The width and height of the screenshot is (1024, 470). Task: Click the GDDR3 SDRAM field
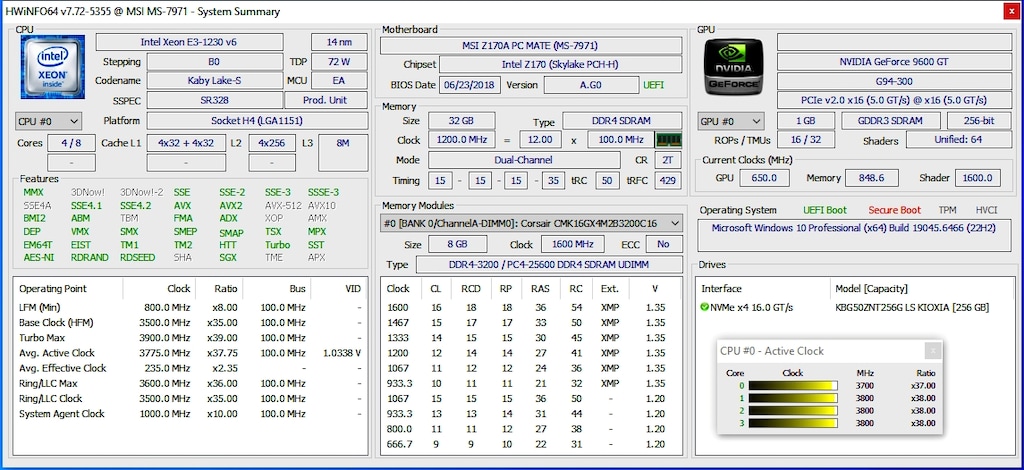tap(891, 121)
